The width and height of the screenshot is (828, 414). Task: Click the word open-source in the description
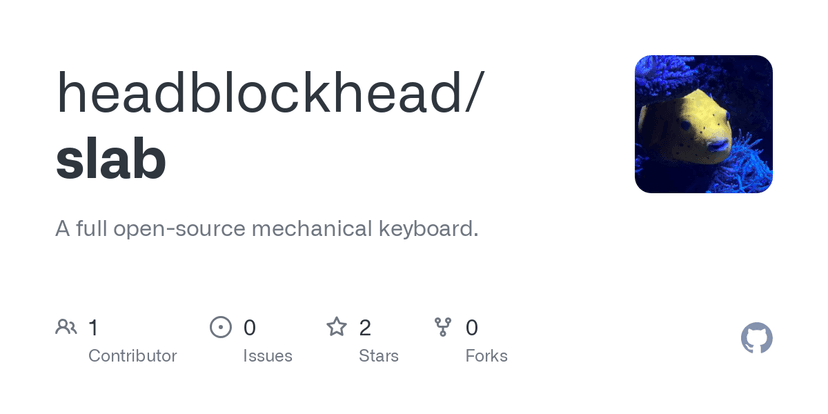pos(179,229)
